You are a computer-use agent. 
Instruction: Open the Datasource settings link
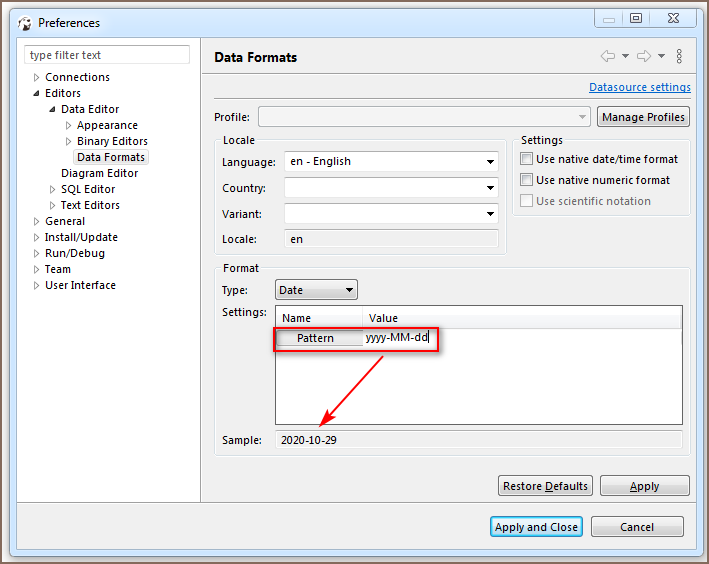[x=639, y=87]
